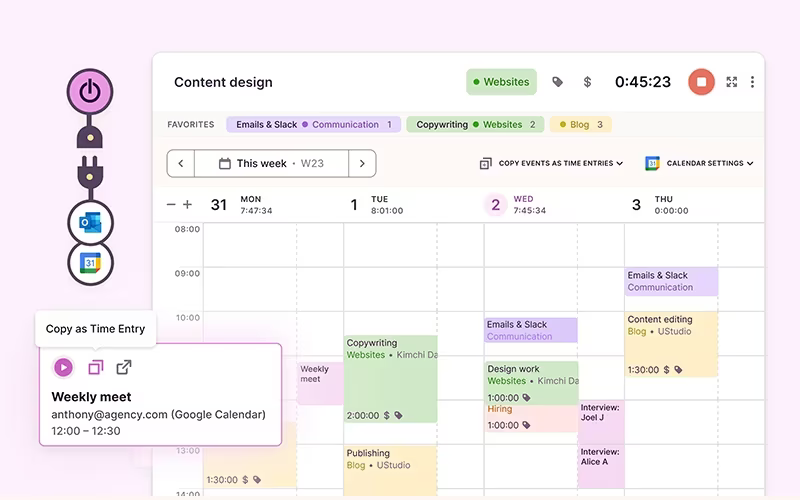Image resolution: width=800 pixels, height=500 pixels.
Task: Toggle billable dollar icon in timer bar
Action: 587,82
